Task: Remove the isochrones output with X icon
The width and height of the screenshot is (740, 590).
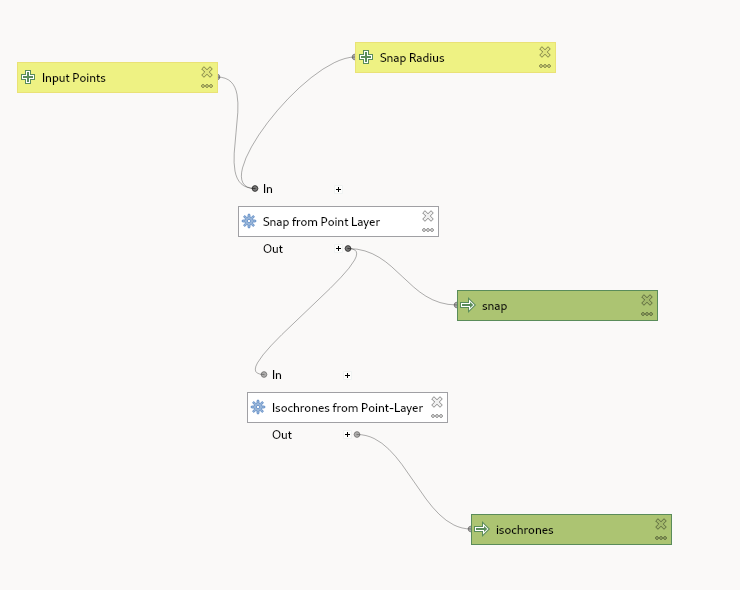Action: 661,524
